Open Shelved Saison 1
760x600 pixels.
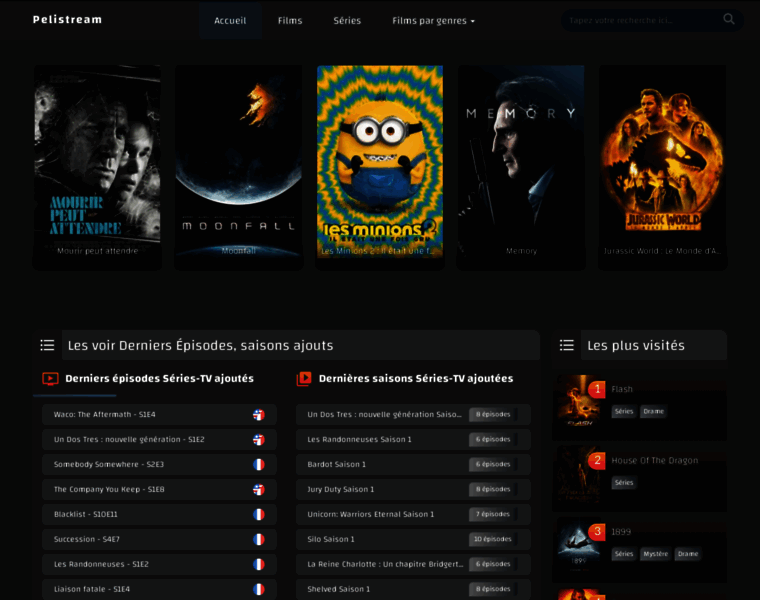pos(413,589)
